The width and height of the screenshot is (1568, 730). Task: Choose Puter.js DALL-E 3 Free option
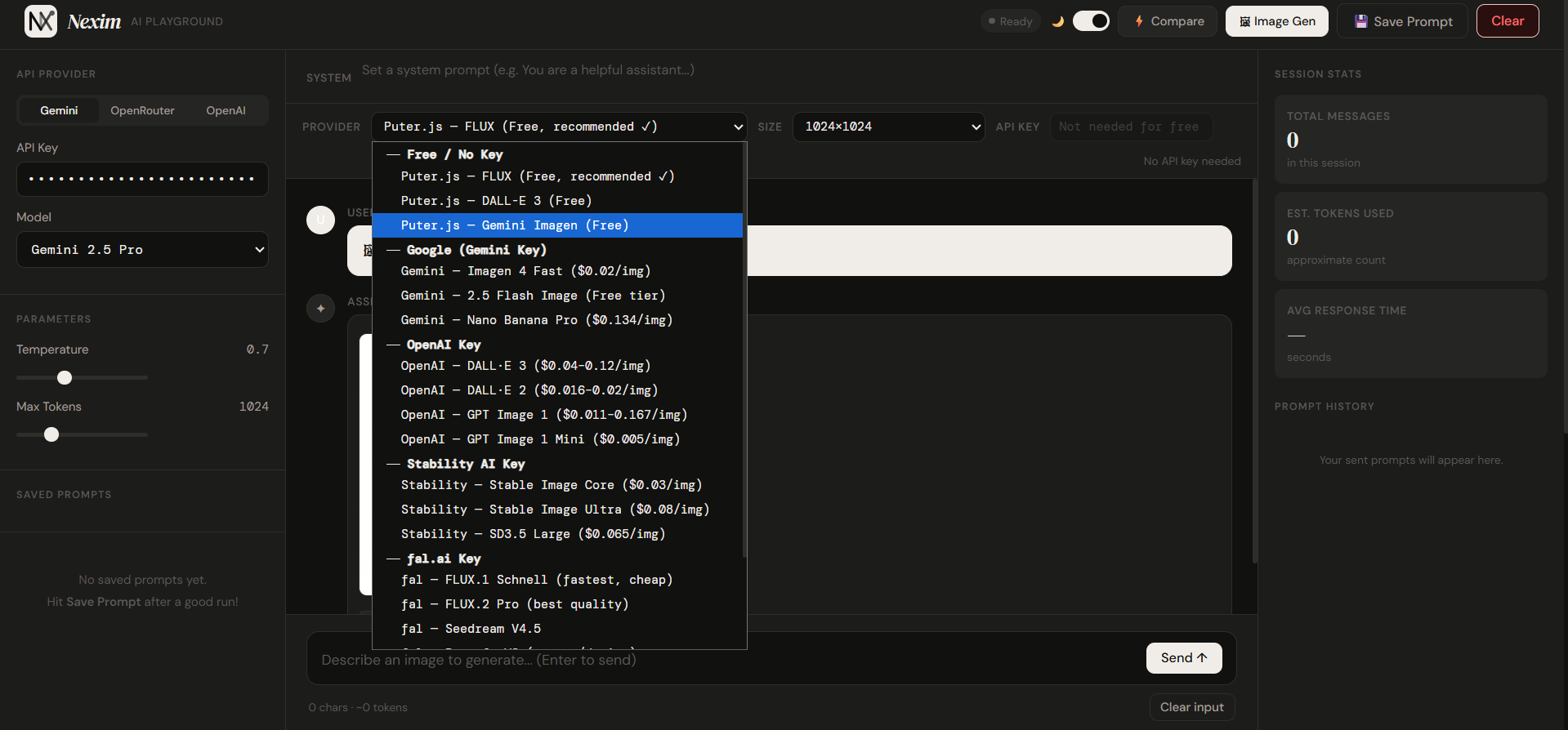(x=557, y=201)
